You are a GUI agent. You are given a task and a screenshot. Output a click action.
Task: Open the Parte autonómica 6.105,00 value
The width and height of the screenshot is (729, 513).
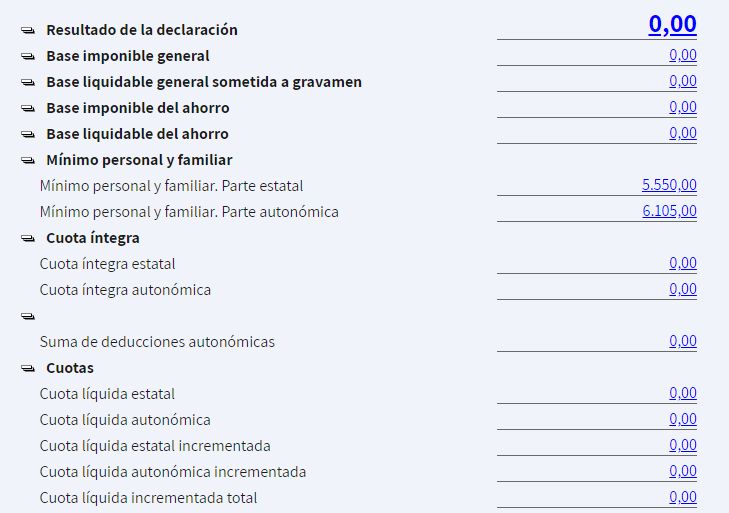pos(669,211)
